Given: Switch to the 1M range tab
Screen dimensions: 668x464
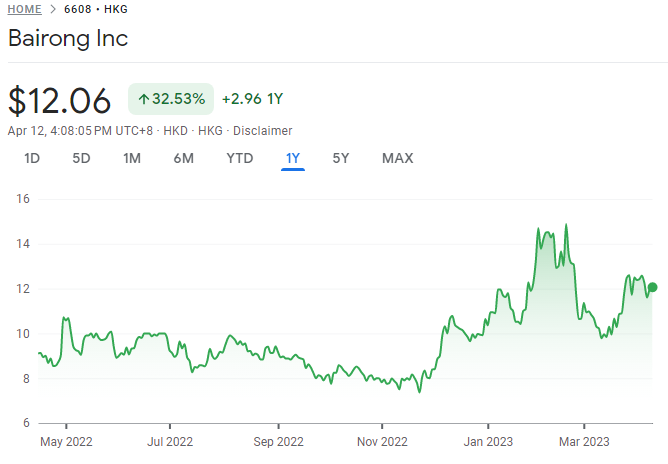Looking at the screenshot, I should tap(132, 158).
